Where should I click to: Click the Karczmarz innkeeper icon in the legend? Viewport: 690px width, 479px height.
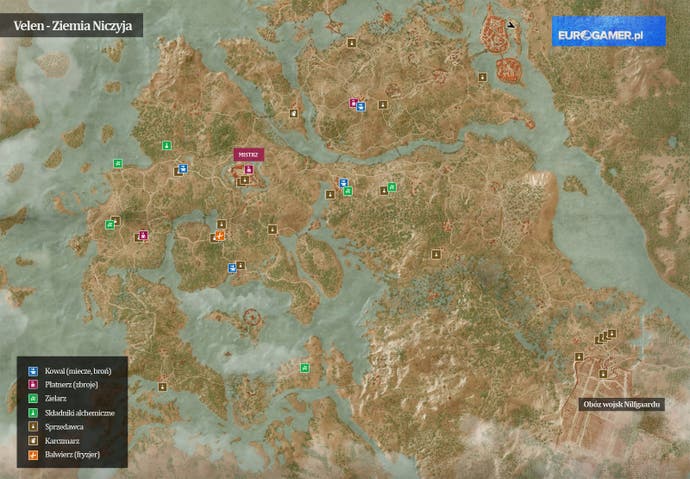click(x=33, y=441)
